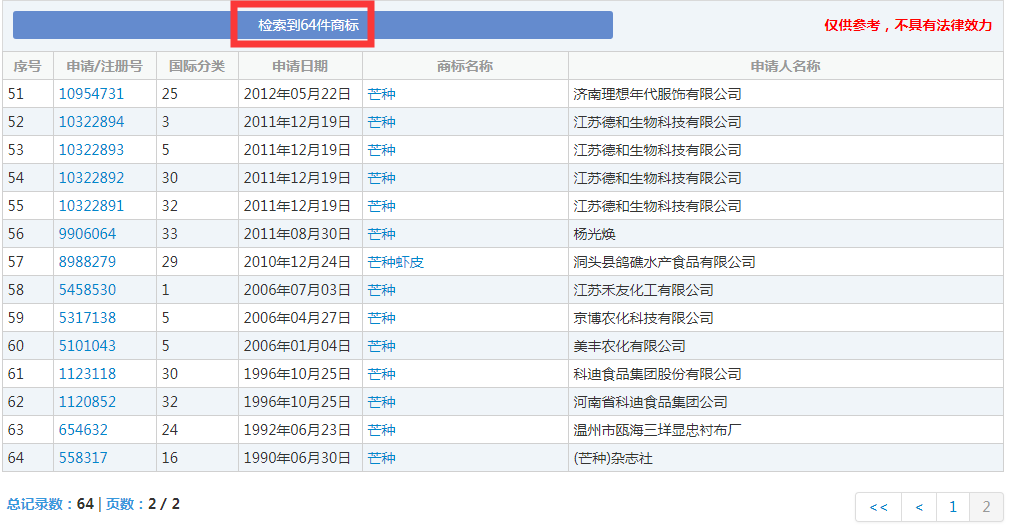This screenshot has height=529, width=1018.
Task: Select current page 2 in pagination
Action: [986, 507]
